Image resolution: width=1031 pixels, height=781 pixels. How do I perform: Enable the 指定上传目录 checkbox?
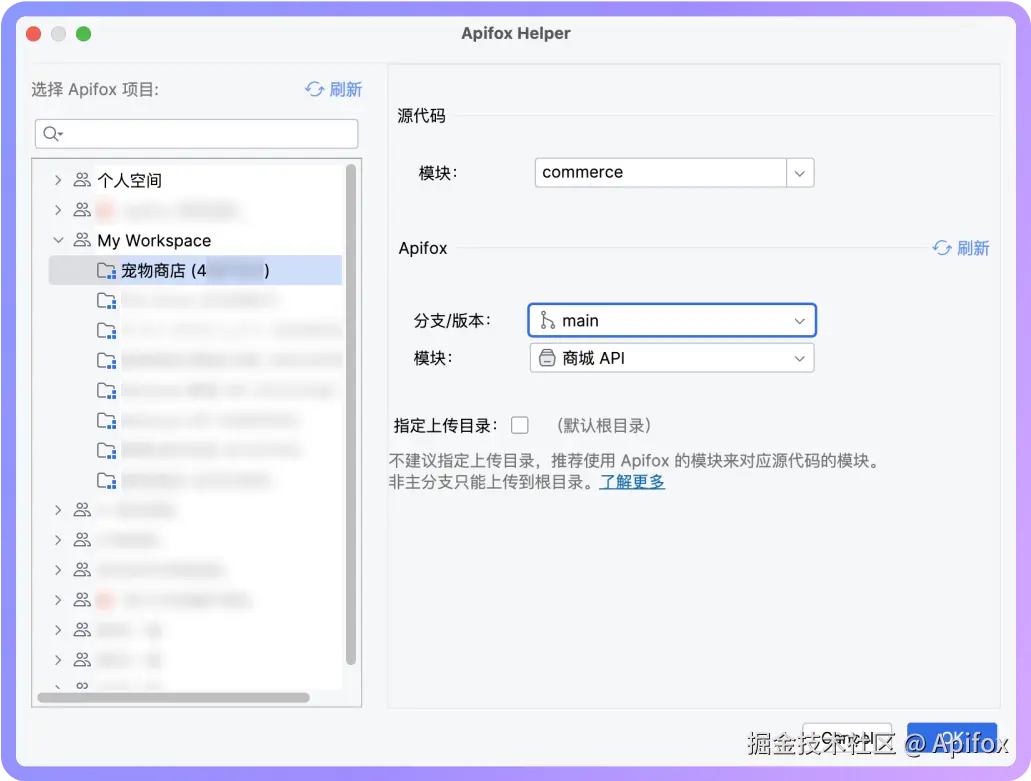click(520, 424)
